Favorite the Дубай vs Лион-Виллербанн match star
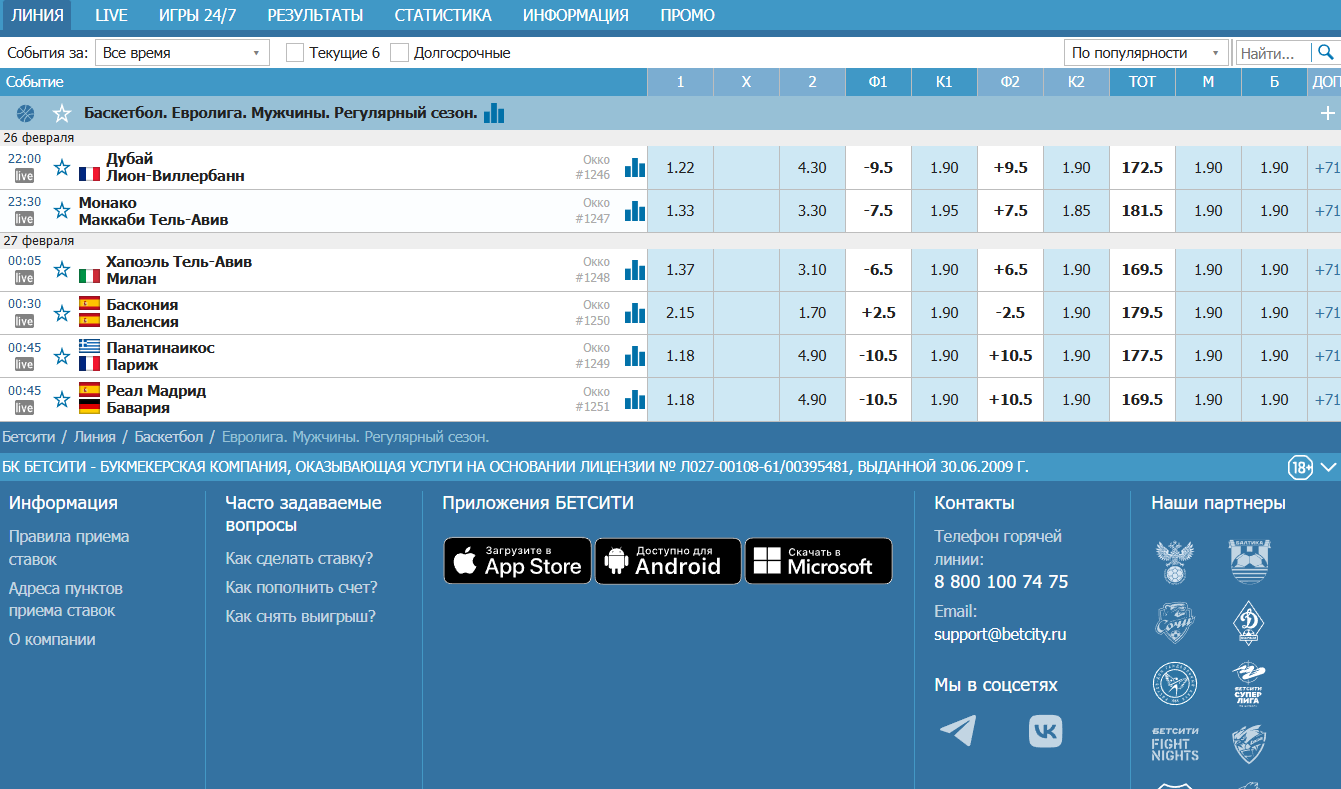This screenshot has height=789, width=1341. point(62,168)
